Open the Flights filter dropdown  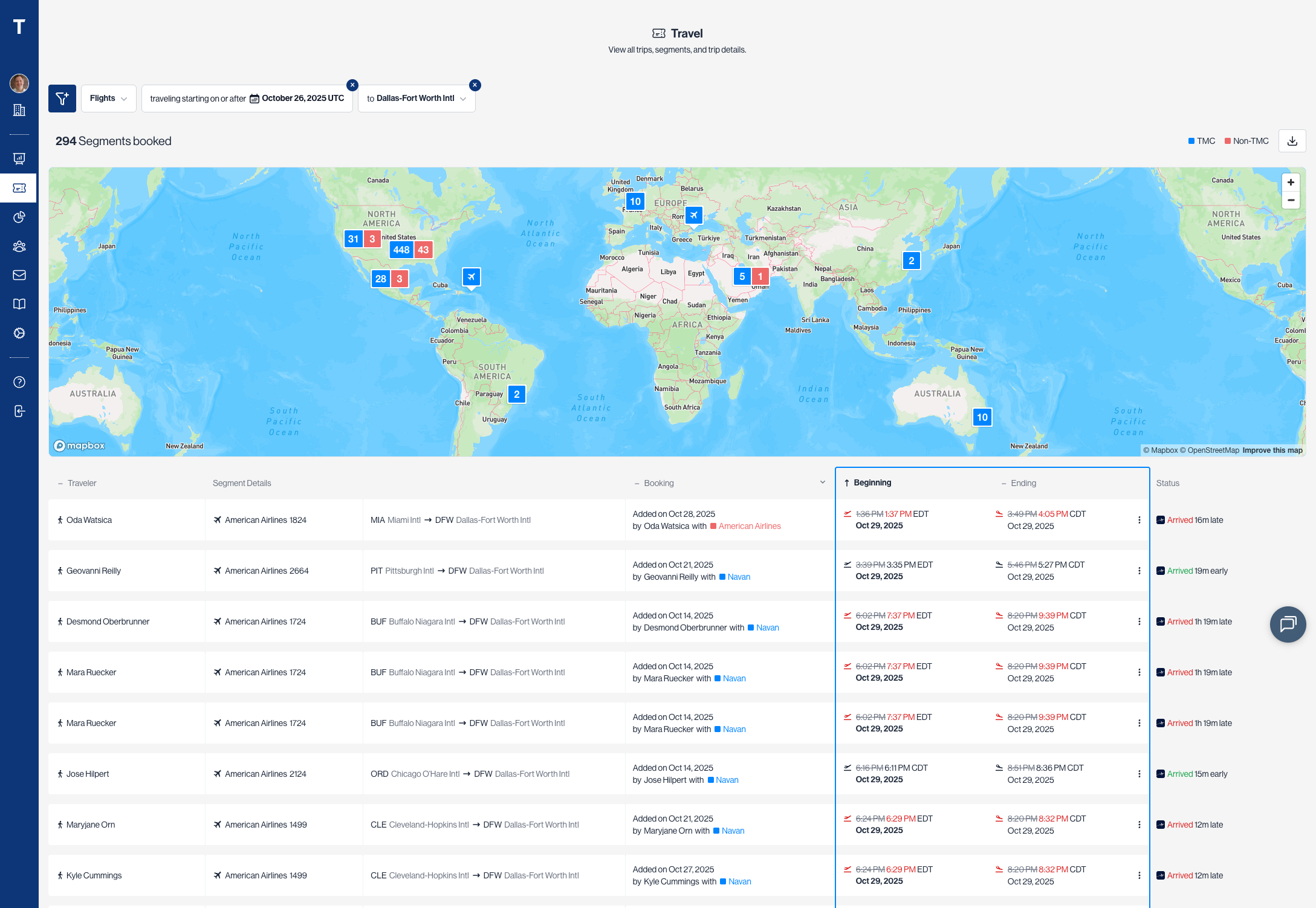point(109,98)
